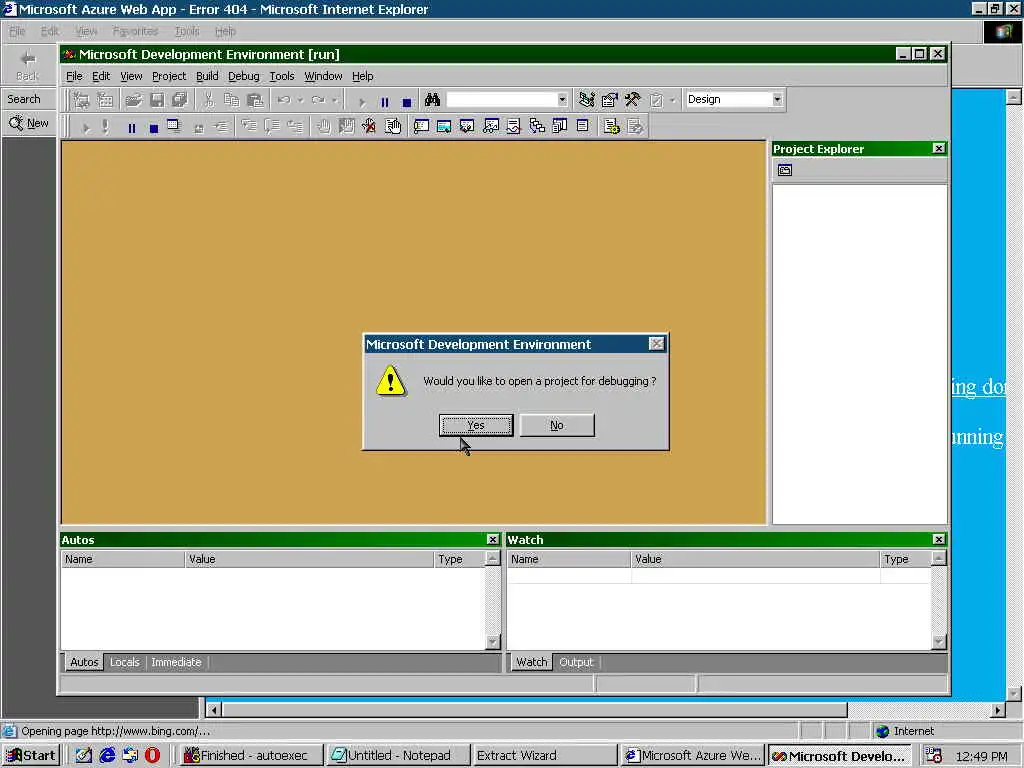Click the Toolbox hammer and wrench icon
1024x768 pixels.
click(x=632, y=100)
